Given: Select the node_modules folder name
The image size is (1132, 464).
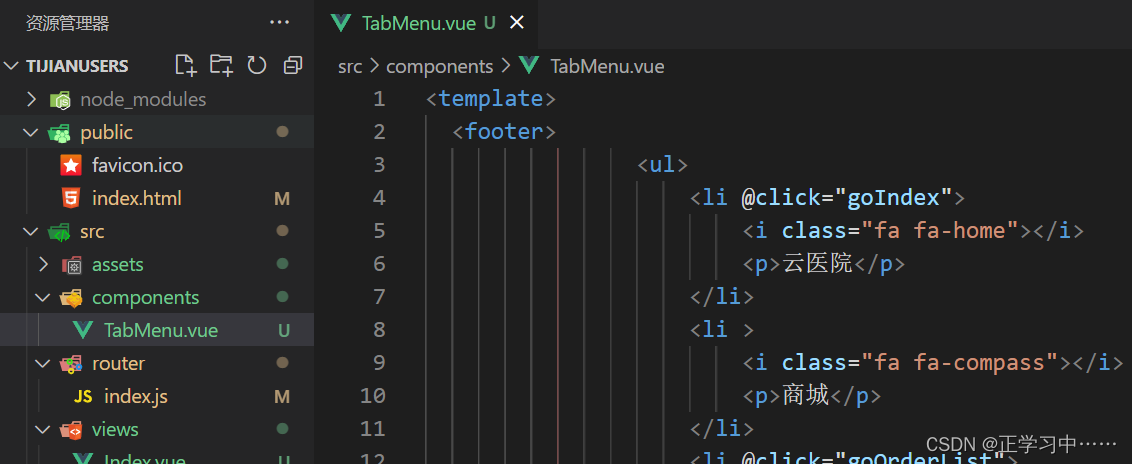Looking at the screenshot, I should (x=143, y=100).
